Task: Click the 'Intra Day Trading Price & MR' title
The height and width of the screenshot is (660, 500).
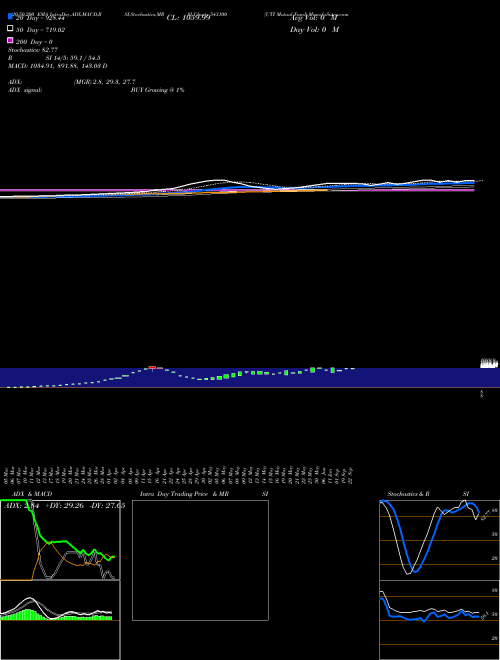Action: pos(184,494)
